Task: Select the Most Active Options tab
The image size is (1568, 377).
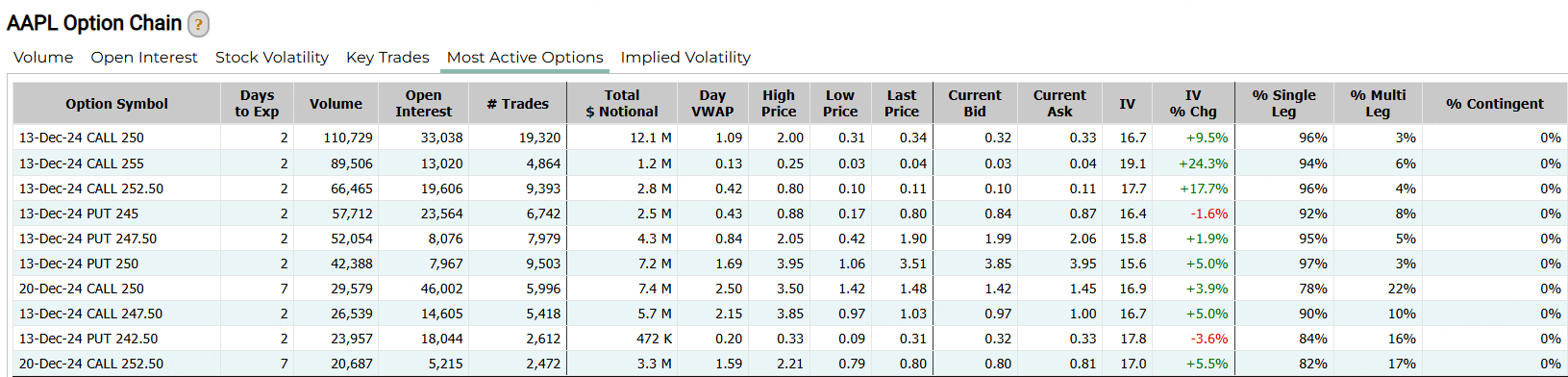Action: coord(525,58)
